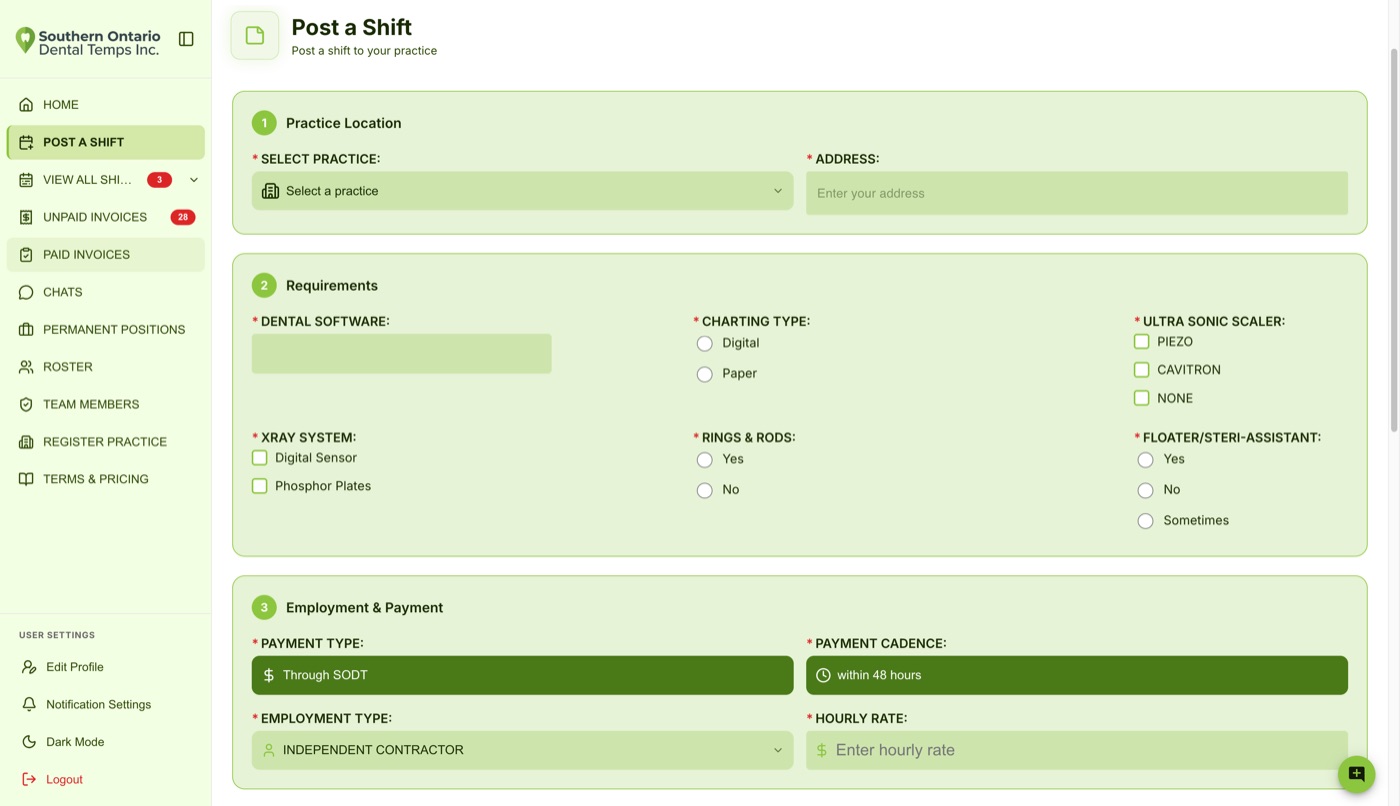The width and height of the screenshot is (1400, 806).
Task: Check the CAVITRON scaler box
Action: click(1141, 369)
